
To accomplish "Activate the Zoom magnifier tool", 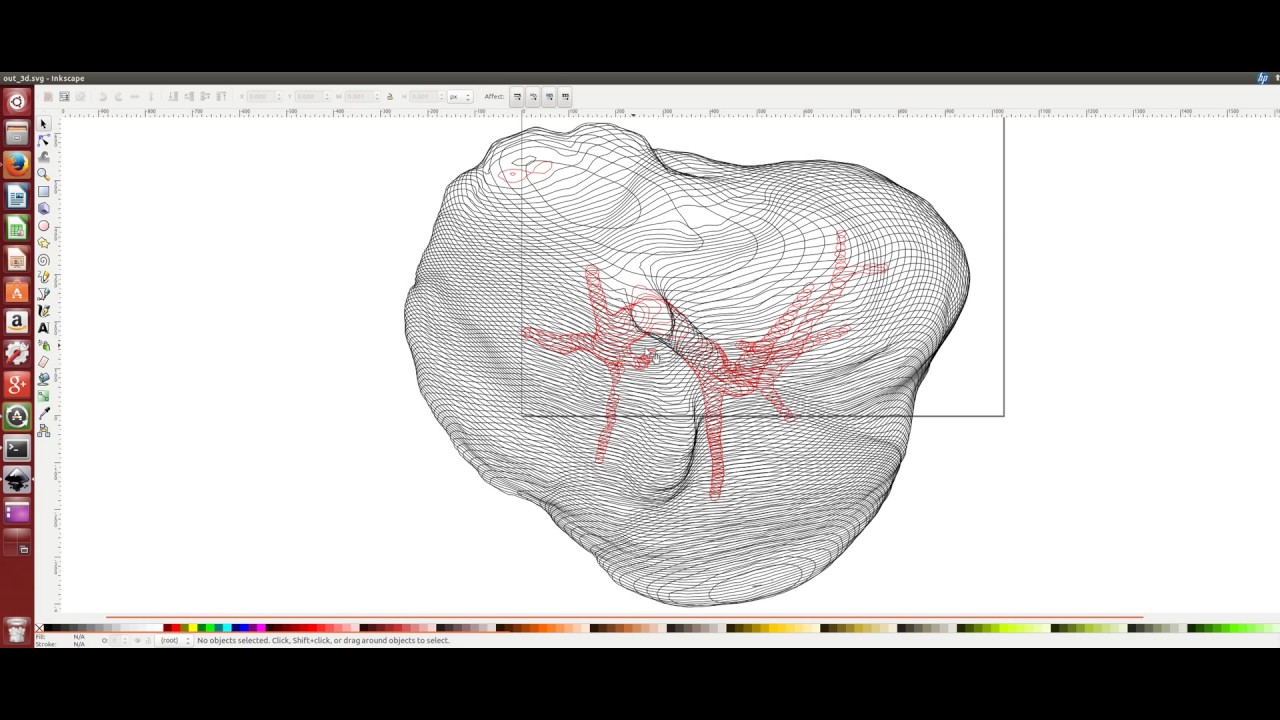I will (x=43, y=175).
